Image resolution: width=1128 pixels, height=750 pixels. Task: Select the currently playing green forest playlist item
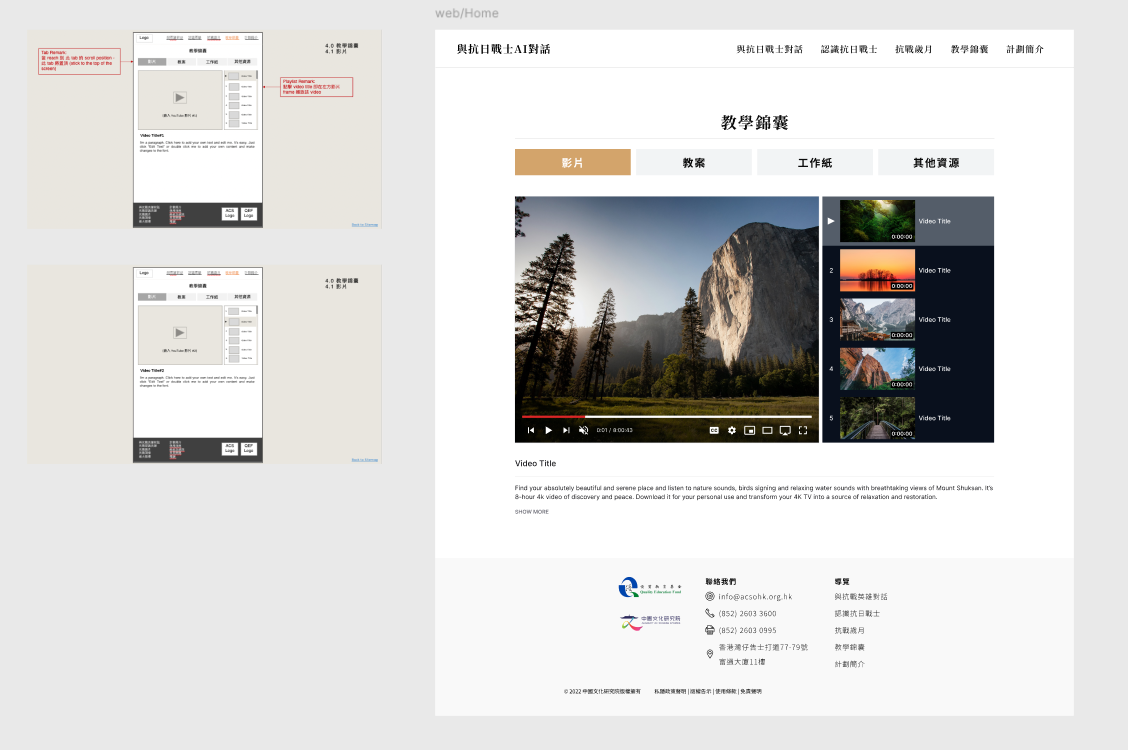click(908, 221)
